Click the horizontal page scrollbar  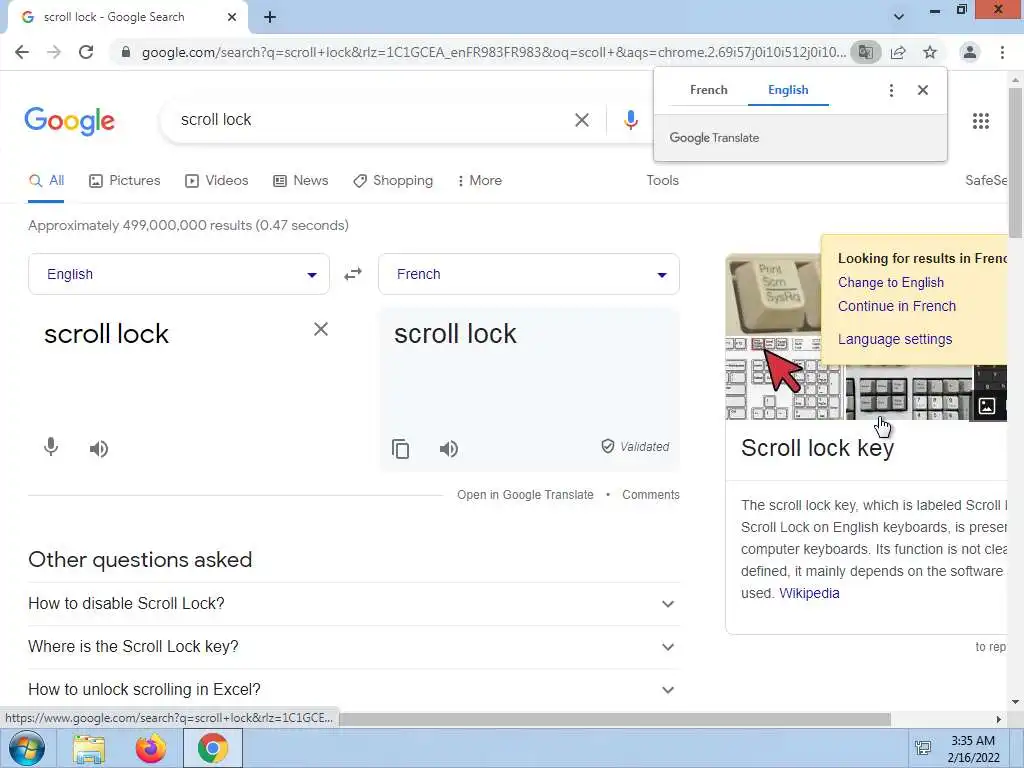point(614,719)
